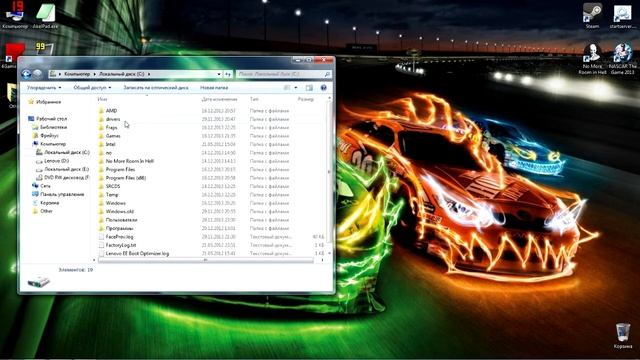Select the Windows.old folder icon

[x=101, y=211]
